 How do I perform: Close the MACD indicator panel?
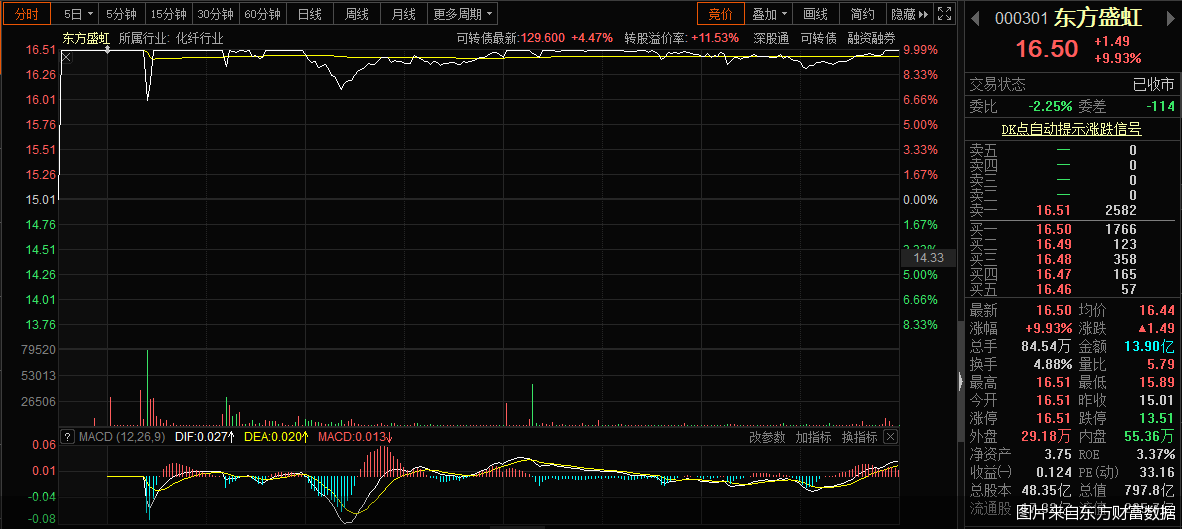[x=890, y=436]
